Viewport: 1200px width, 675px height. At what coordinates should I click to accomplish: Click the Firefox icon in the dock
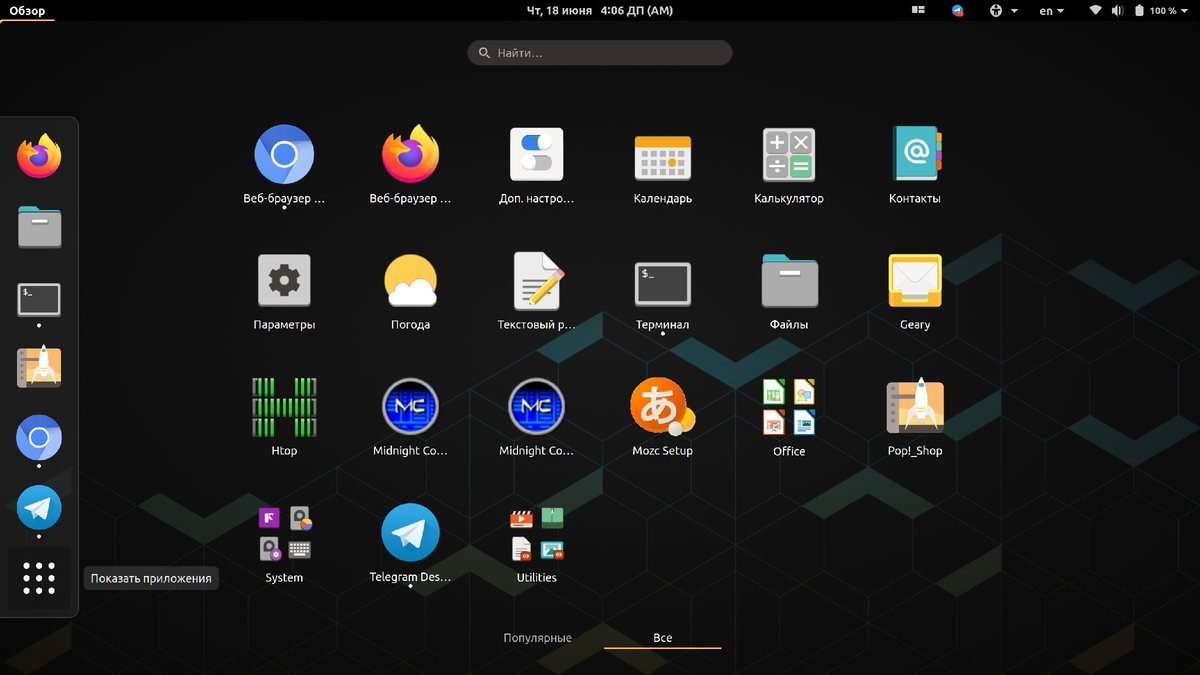coord(39,156)
